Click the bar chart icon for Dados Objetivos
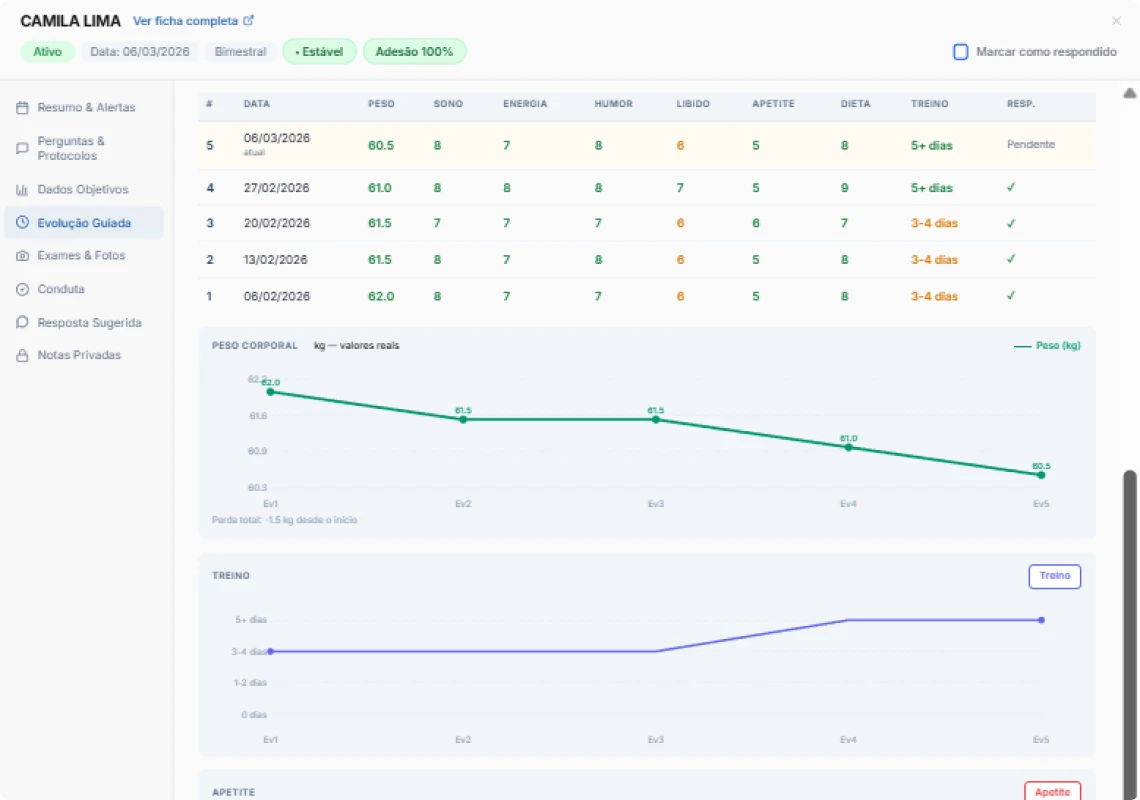The image size is (1140, 800). pyautogui.click(x=22, y=190)
